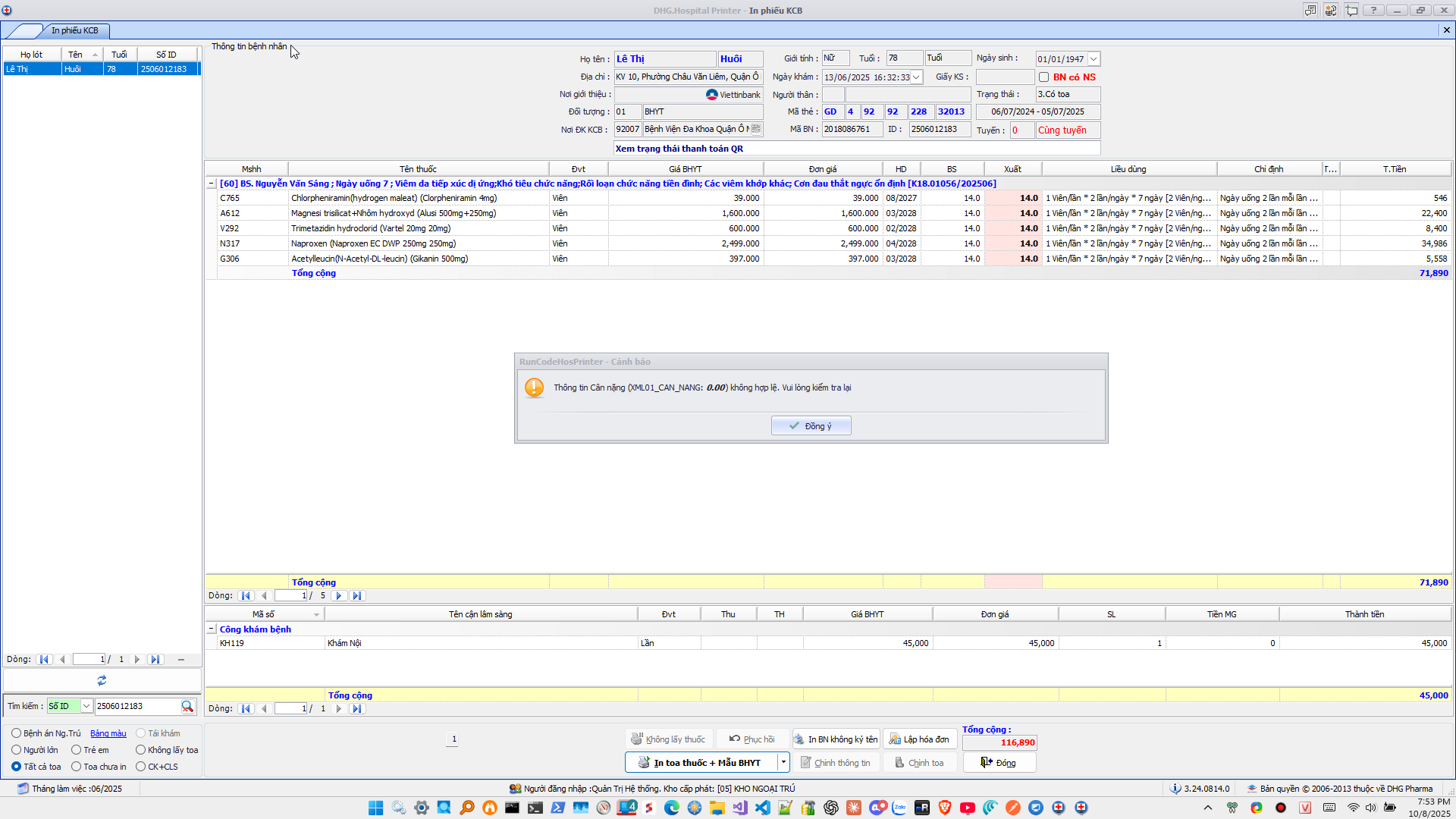Viewport: 1456px width, 819px height.
Task: Jump to last page of medicine list
Action: click(x=357, y=596)
